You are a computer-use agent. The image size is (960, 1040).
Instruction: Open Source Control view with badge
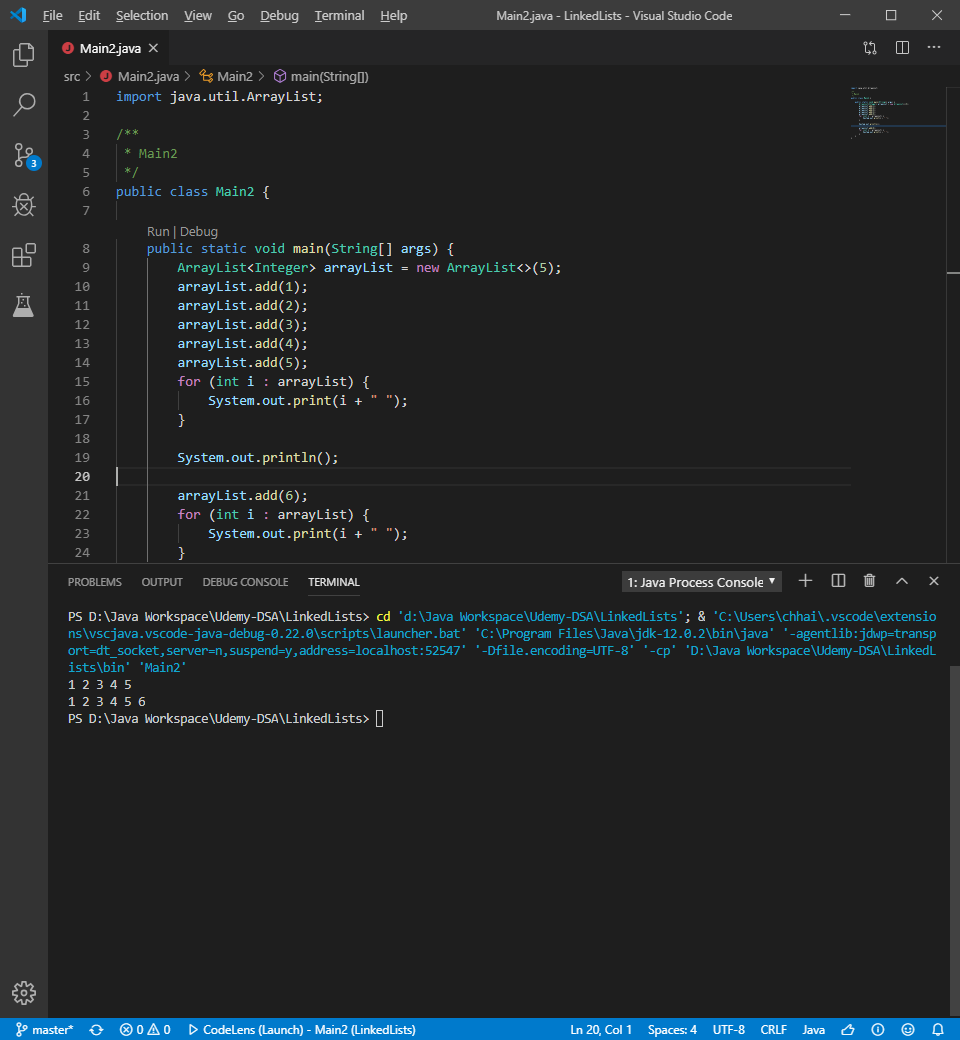coord(24,155)
